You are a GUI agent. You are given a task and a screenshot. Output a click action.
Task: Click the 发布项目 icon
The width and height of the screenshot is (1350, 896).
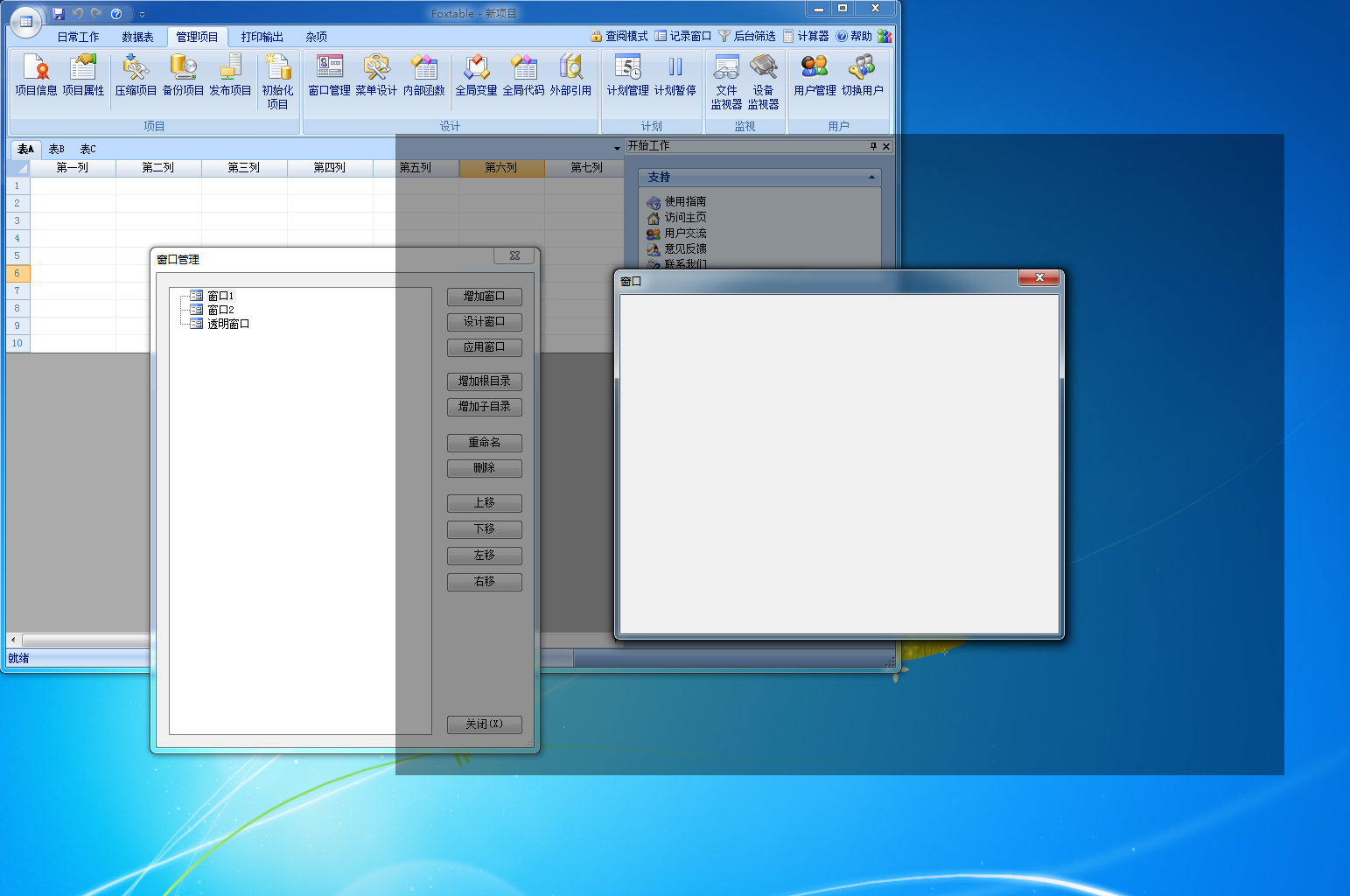(230, 75)
